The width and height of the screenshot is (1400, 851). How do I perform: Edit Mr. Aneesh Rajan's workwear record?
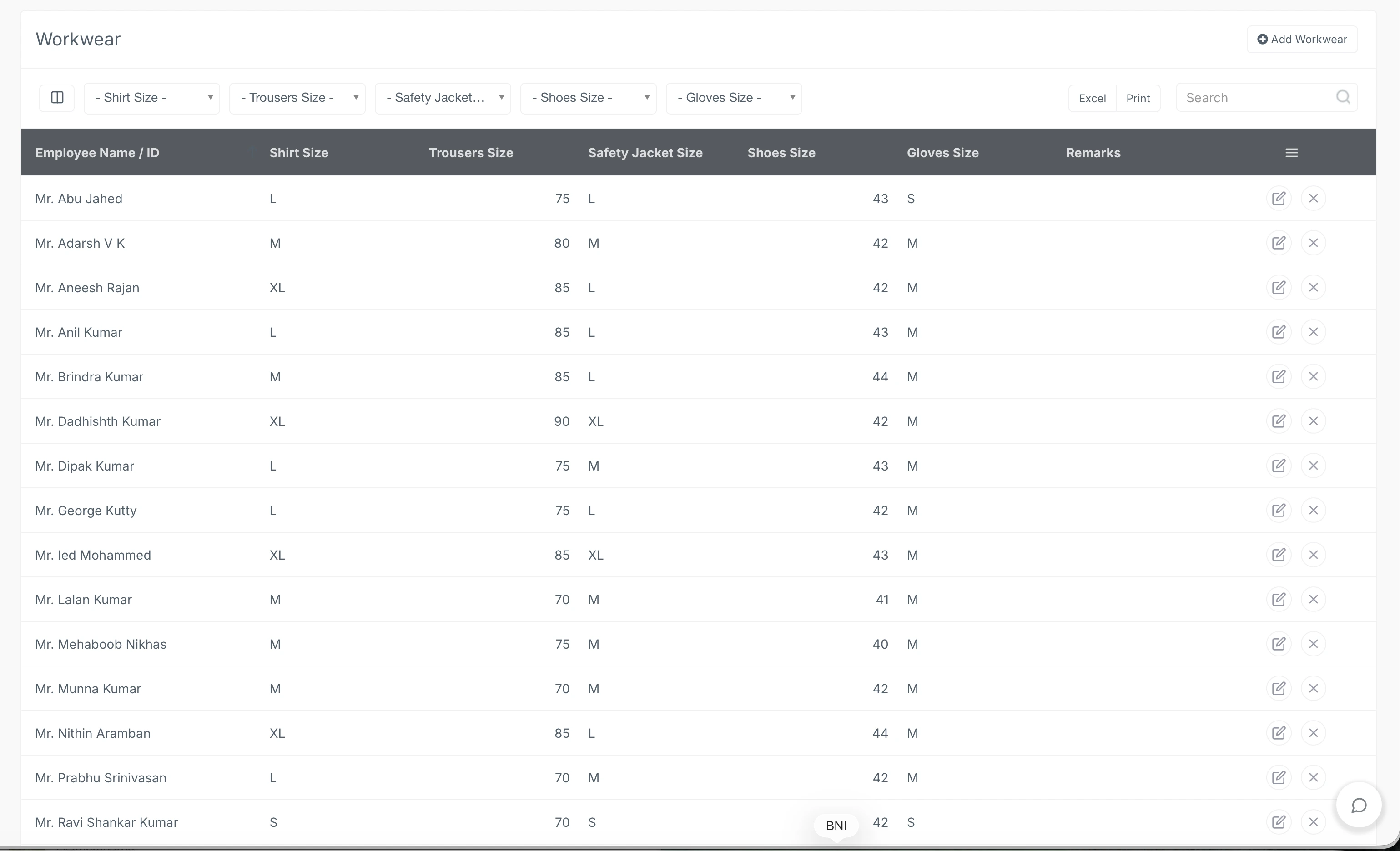(1279, 288)
